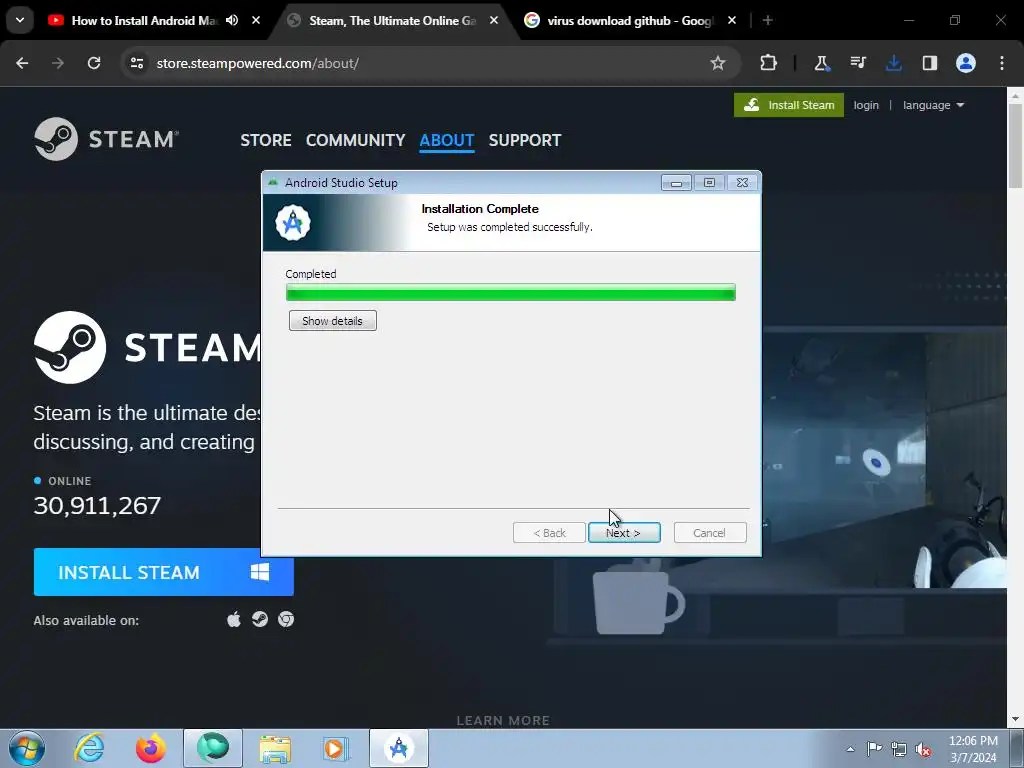Open STORE menu on Steam
The height and width of the screenshot is (768, 1024).
coord(266,140)
